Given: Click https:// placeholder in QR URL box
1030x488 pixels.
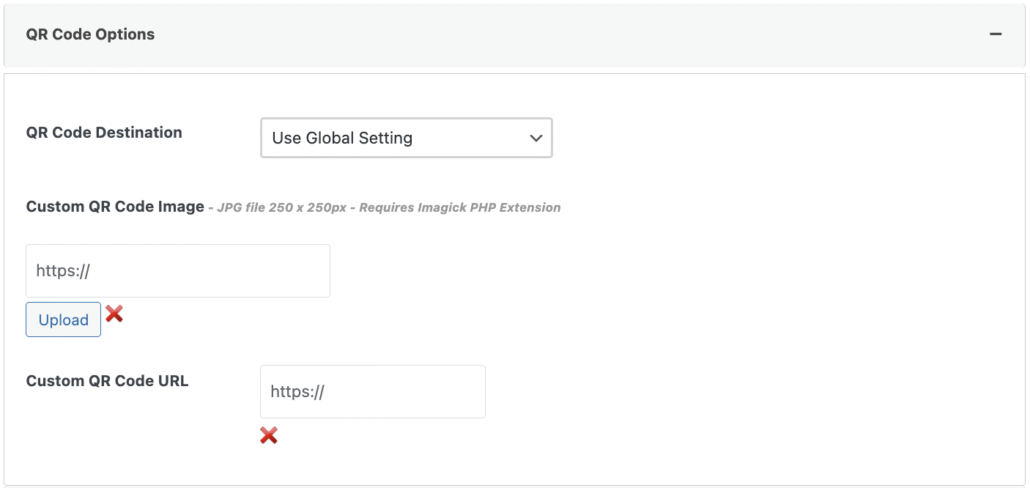Looking at the screenshot, I should click(298, 392).
